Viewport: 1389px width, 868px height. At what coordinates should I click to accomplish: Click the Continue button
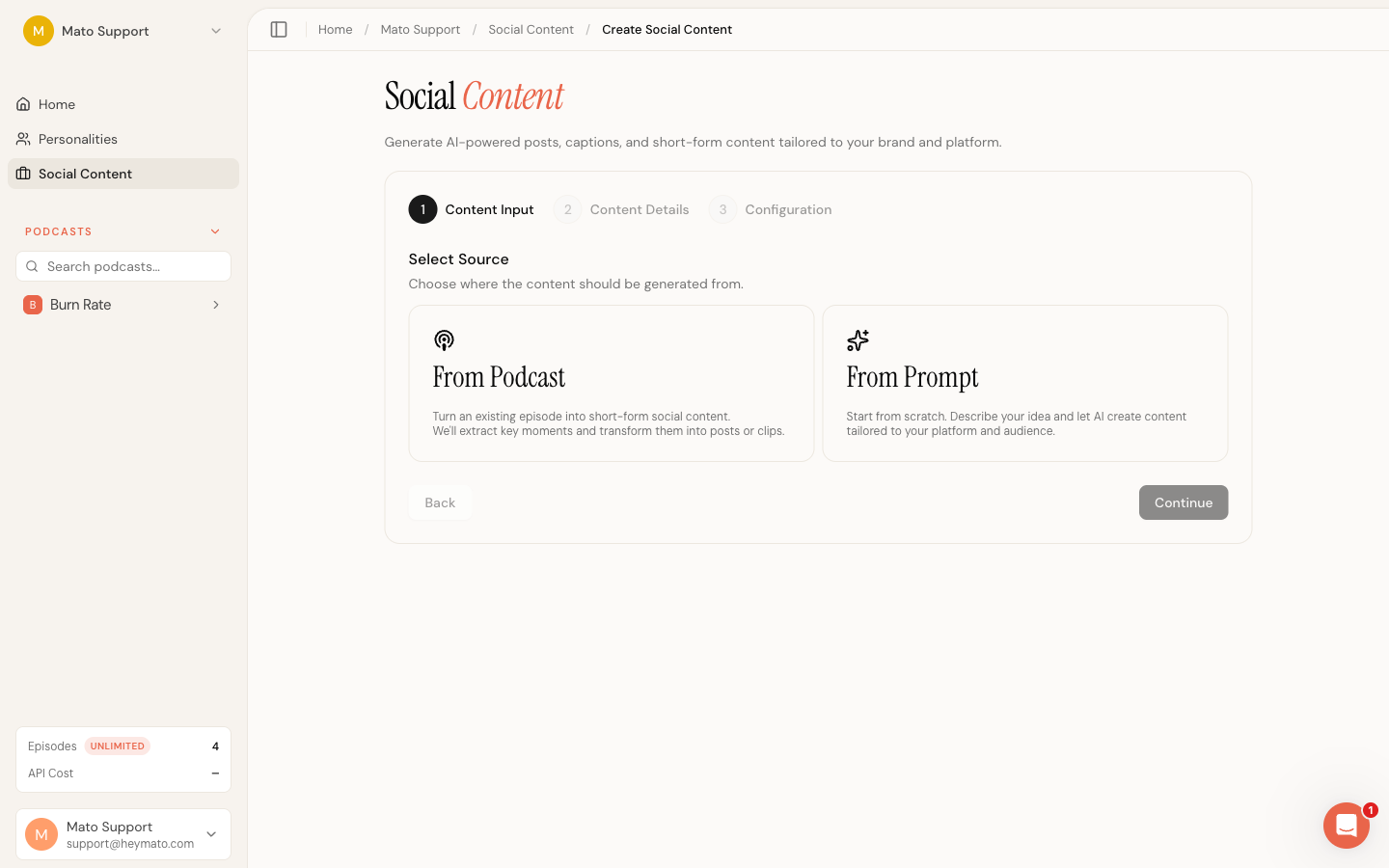[x=1184, y=502]
